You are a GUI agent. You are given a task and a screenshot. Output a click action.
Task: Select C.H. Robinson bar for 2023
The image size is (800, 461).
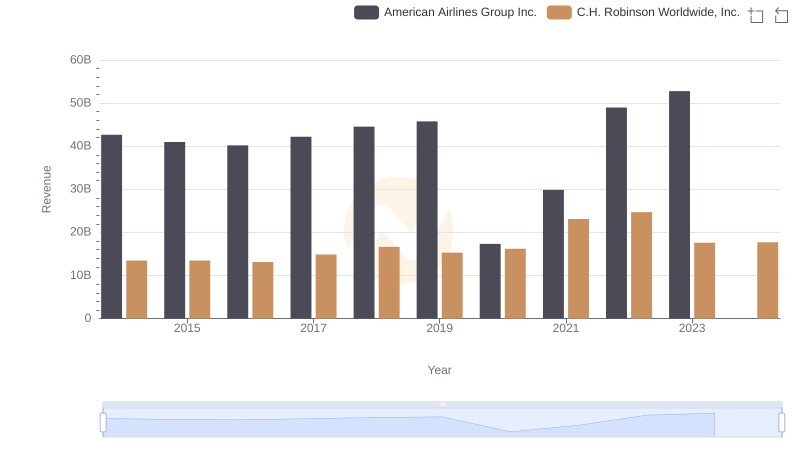pyautogui.click(x=705, y=280)
